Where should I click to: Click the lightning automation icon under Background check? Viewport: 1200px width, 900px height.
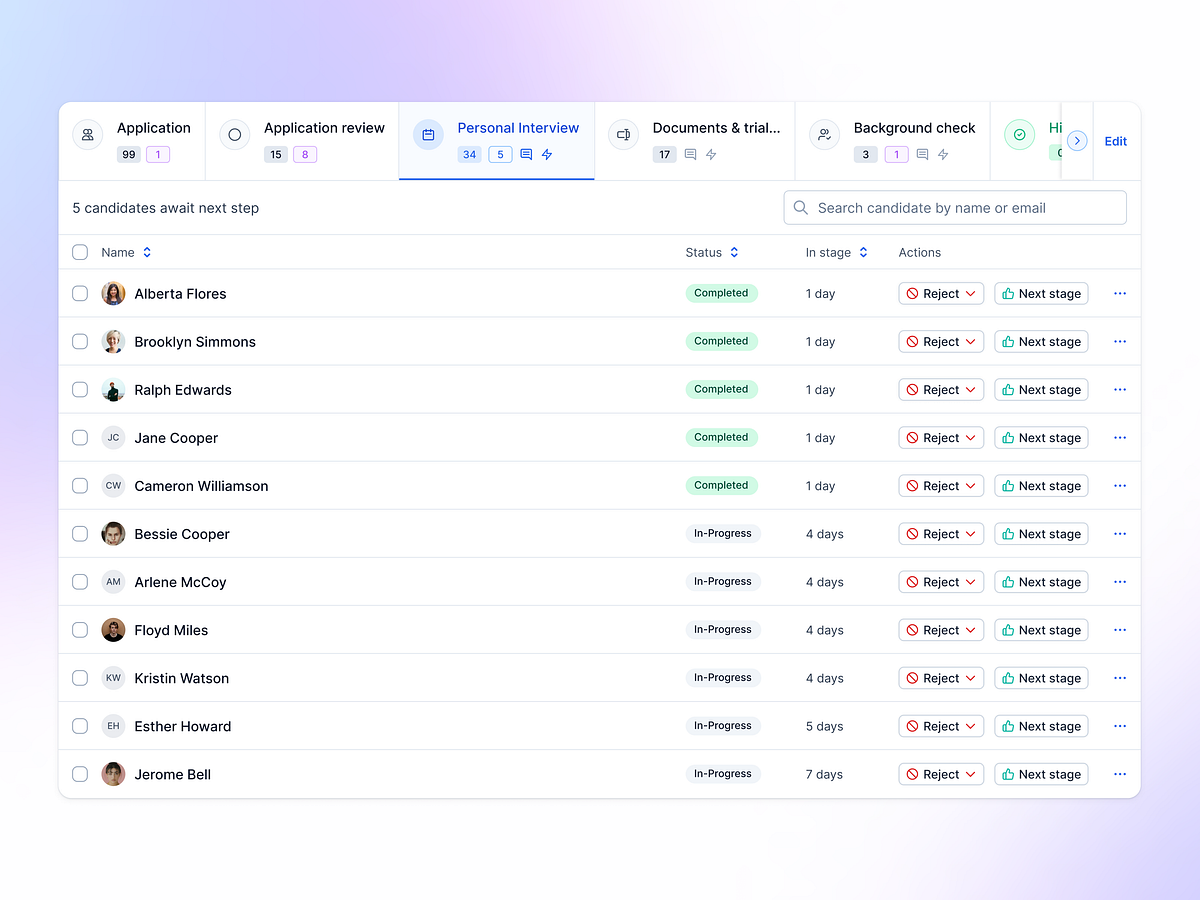point(942,154)
